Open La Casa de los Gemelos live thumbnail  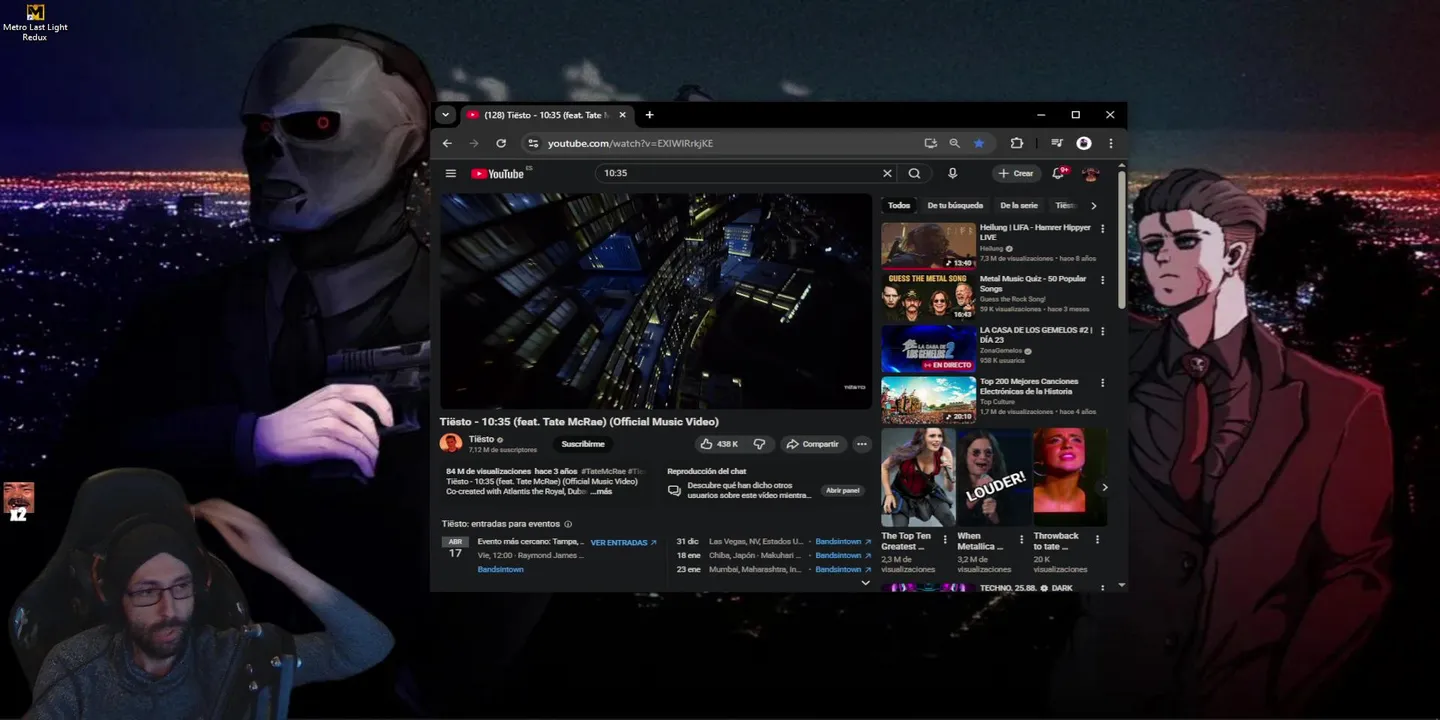coord(928,349)
